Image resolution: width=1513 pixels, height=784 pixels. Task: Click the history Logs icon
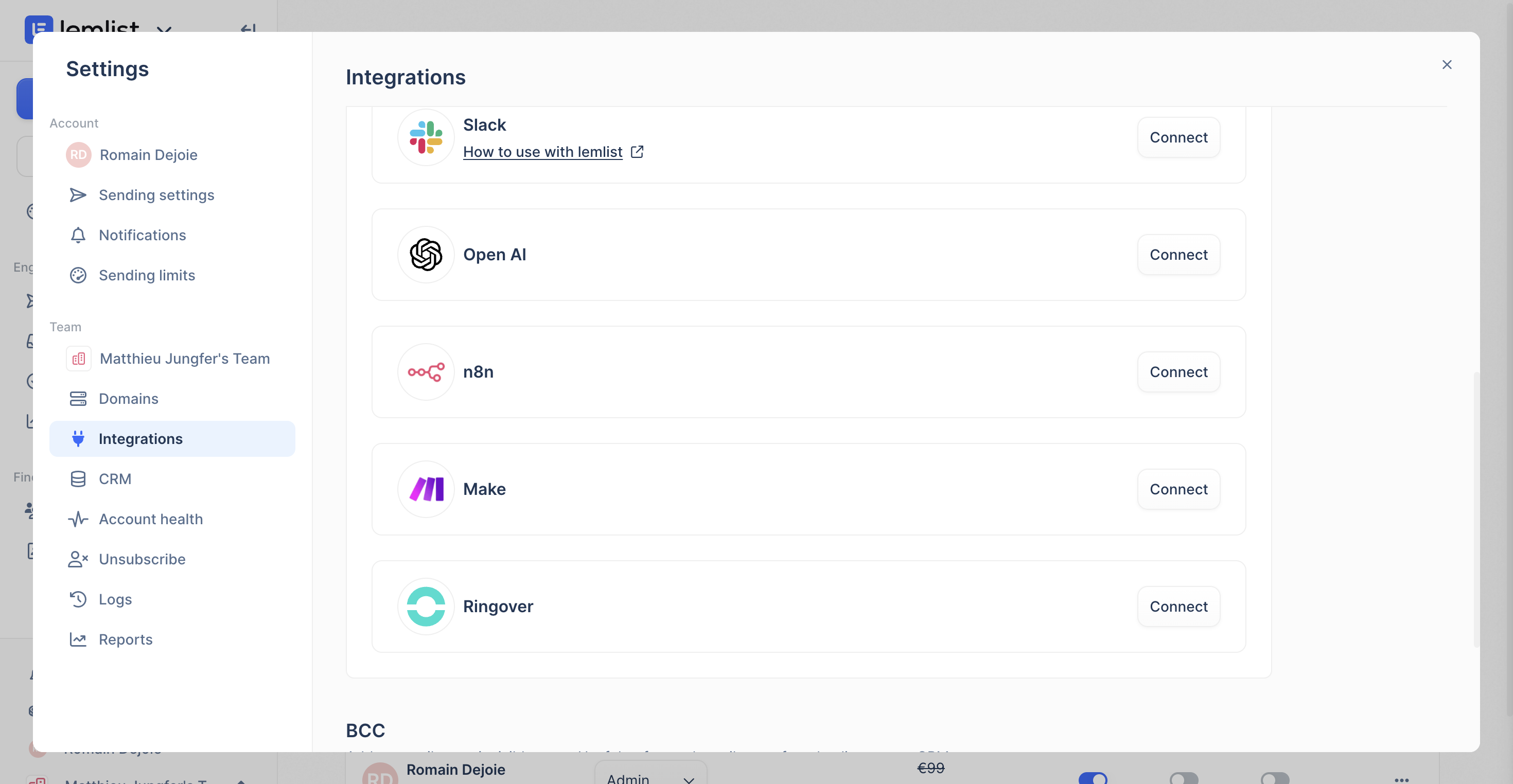(x=78, y=599)
